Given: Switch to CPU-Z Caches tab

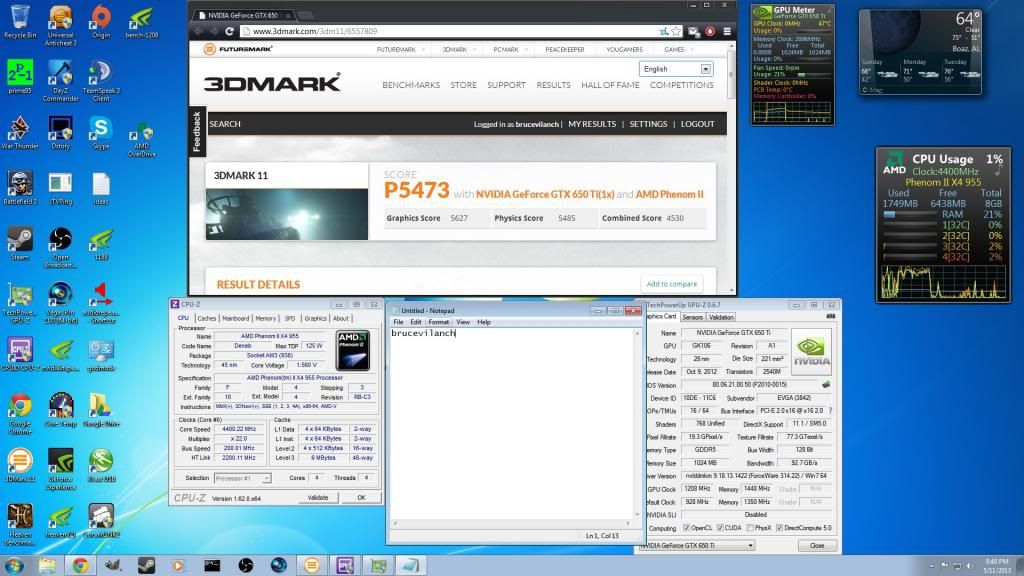Looking at the screenshot, I should [x=206, y=319].
